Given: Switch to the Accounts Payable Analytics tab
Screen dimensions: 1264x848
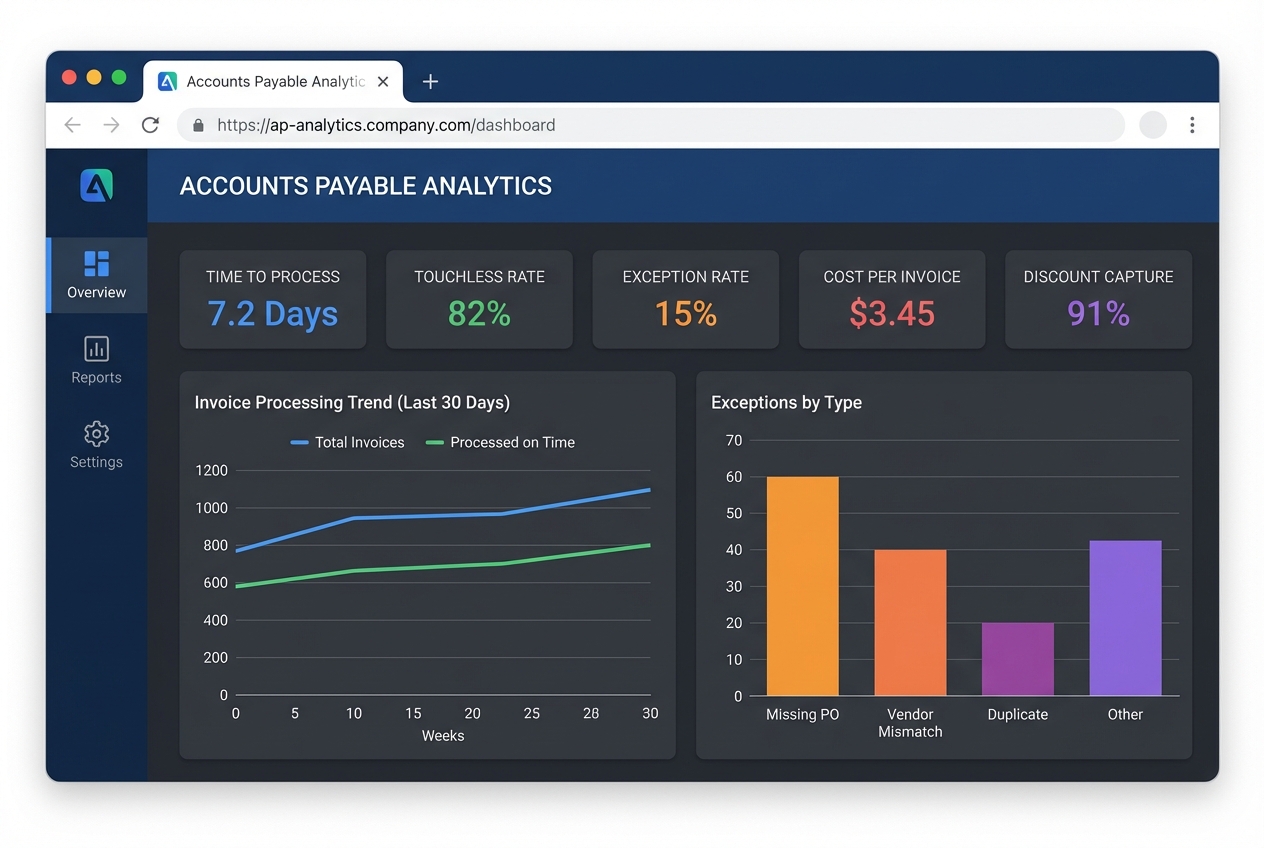Looking at the screenshot, I should coord(270,81).
